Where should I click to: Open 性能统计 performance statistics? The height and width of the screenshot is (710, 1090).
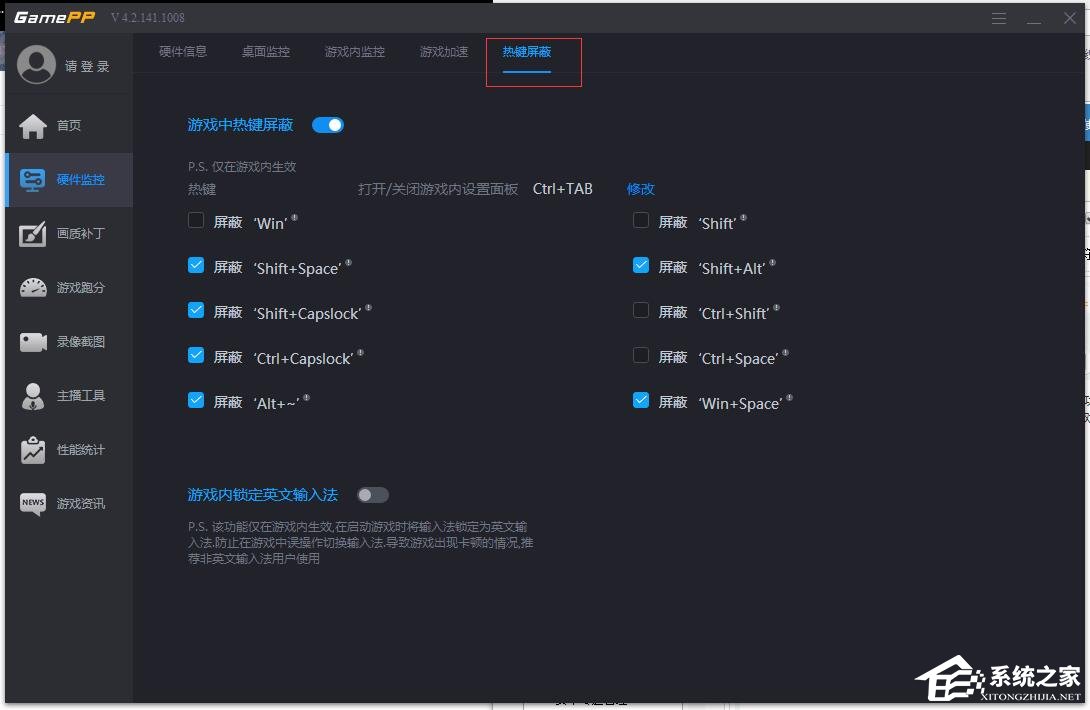click(x=67, y=449)
